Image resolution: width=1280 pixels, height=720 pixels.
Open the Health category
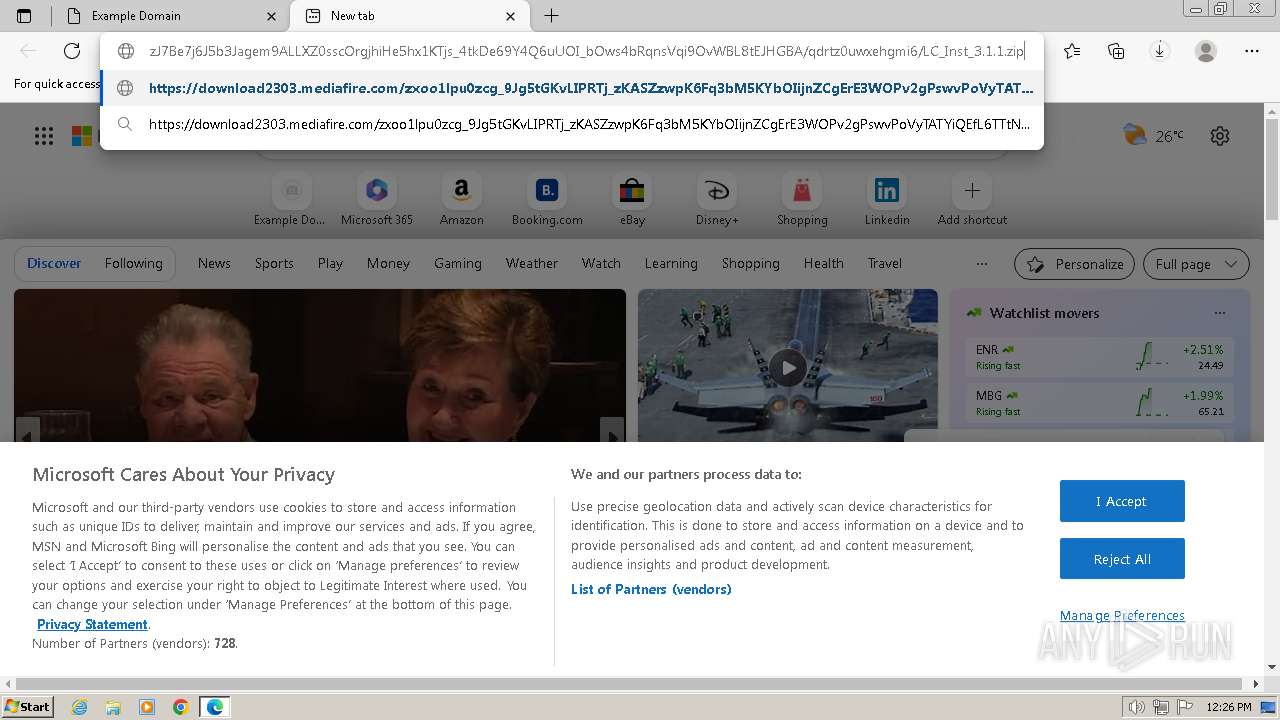coord(824,263)
